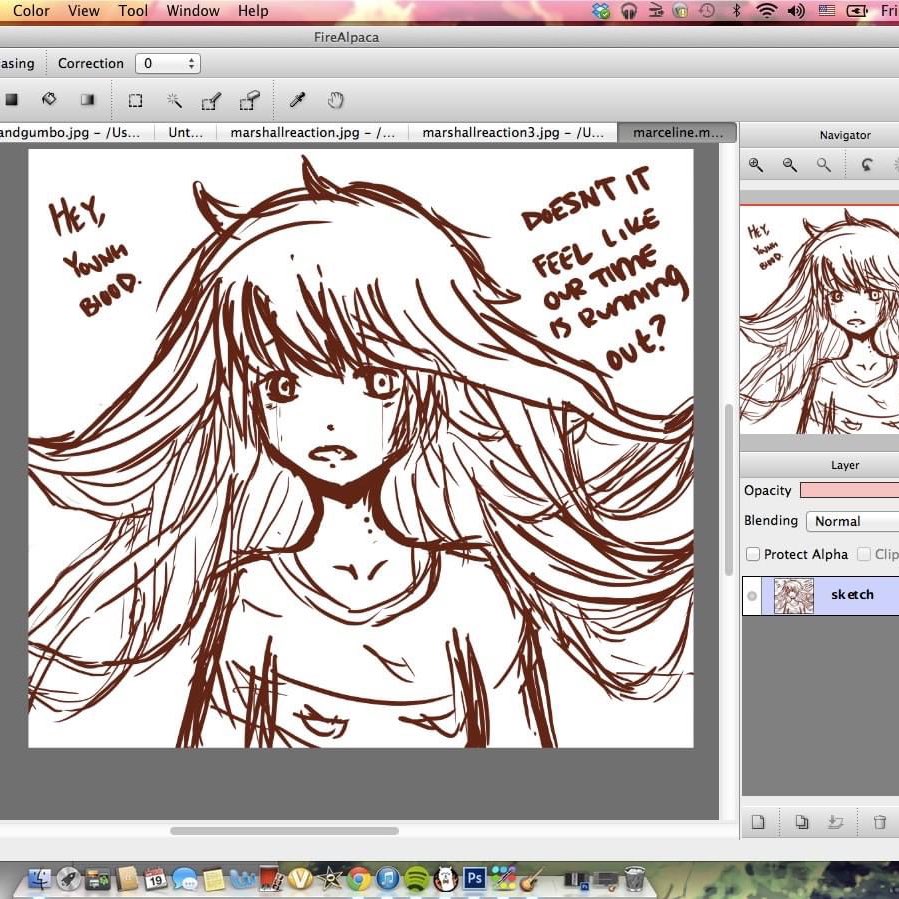
Task: Fit to window with the Navigator magnifier
Action: pyautogui.click(x=823, y=165)
